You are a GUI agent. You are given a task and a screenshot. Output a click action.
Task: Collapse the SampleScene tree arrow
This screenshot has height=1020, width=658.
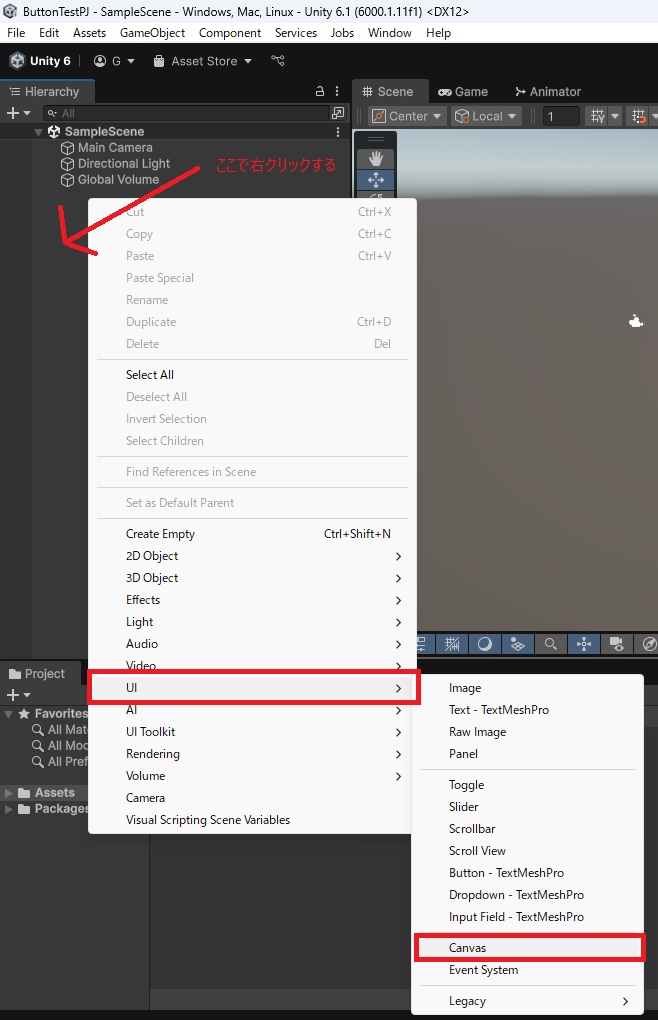38,132
